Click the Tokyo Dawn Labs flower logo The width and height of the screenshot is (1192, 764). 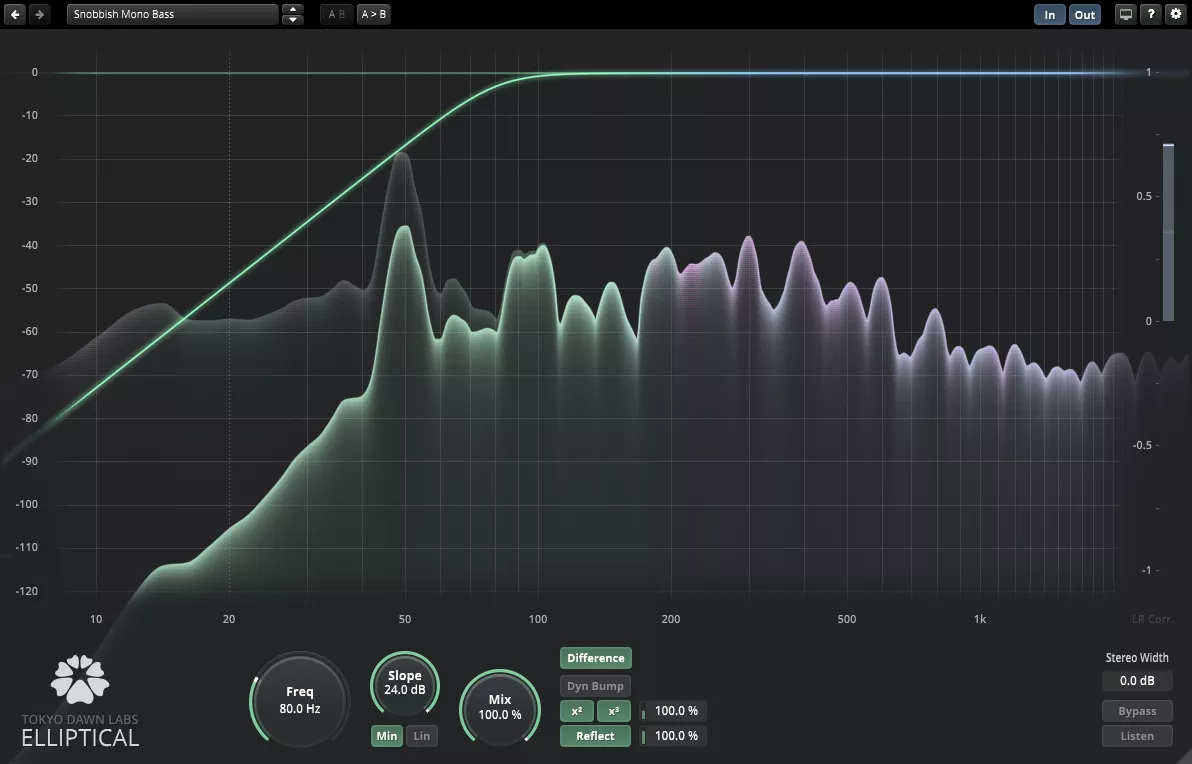[80, 679]
